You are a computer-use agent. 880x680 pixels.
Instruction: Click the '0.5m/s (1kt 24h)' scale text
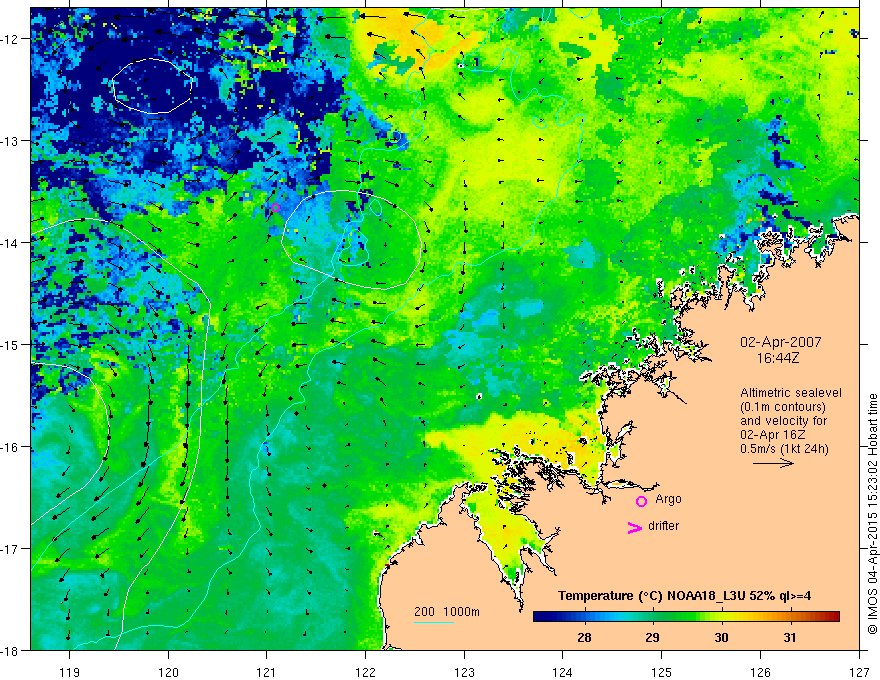click(x=784, y=449)
